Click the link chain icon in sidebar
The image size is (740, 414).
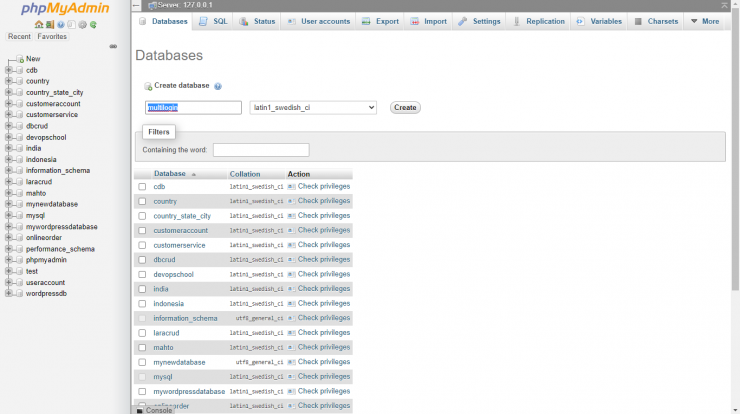(x=113, y=46)
